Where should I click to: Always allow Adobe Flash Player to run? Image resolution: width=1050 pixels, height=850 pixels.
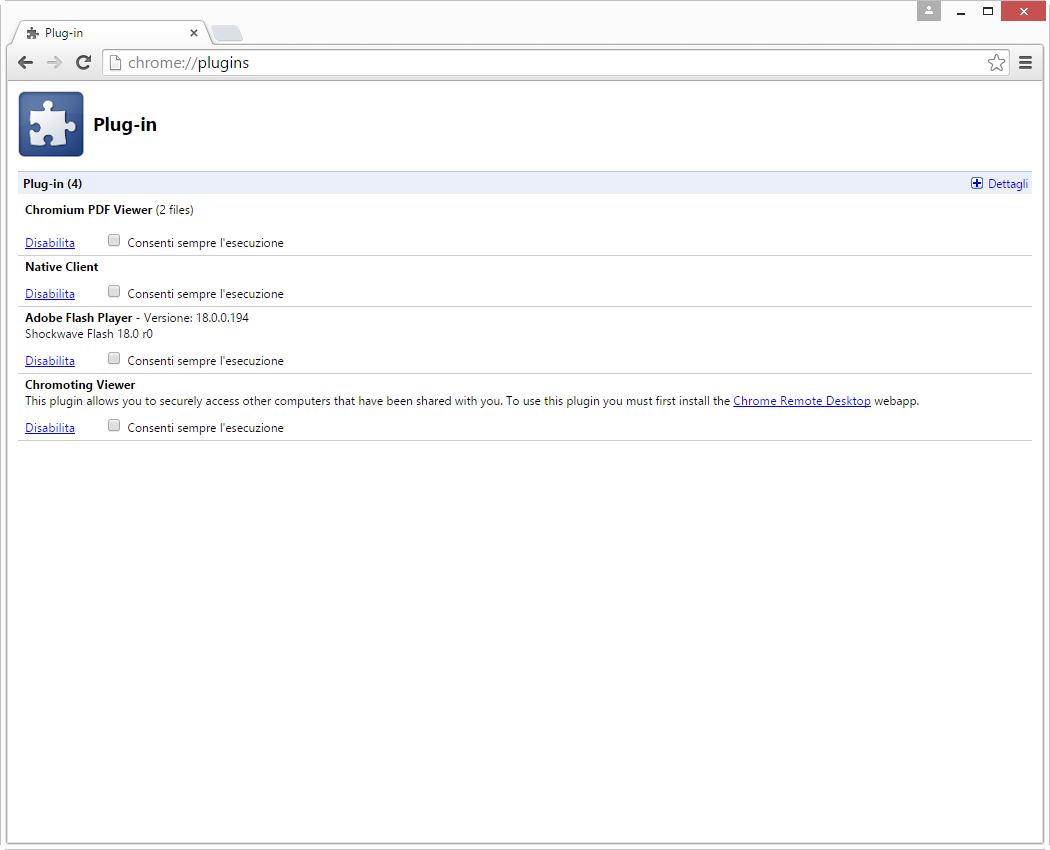pyautogui.click(x=114, y=358)
